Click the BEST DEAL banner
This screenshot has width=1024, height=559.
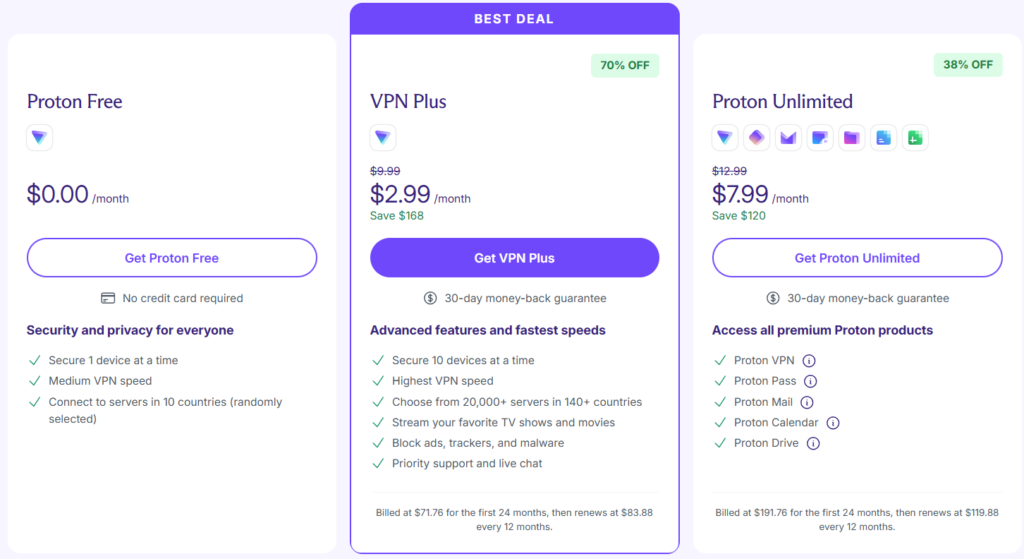tap(515, 19)
